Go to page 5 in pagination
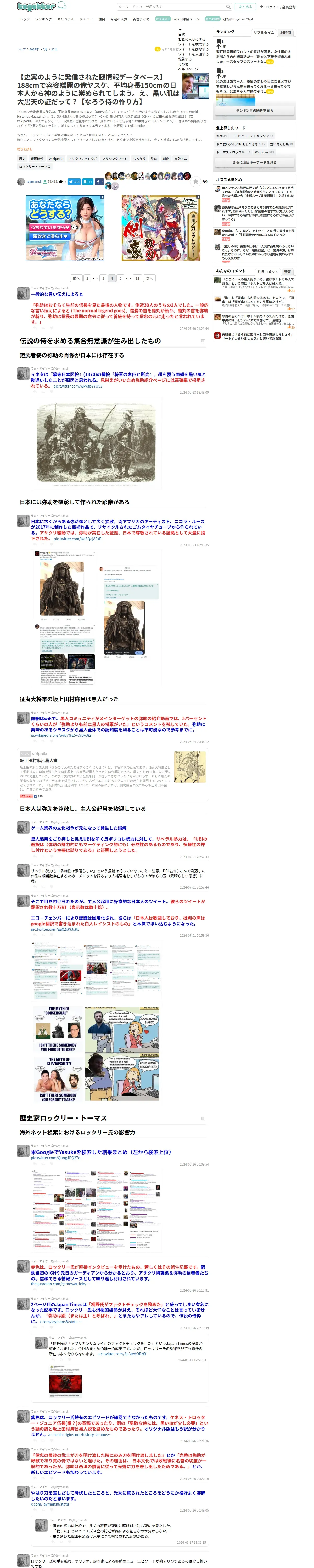Screen dimensions: 314x1568 [120, 278]
